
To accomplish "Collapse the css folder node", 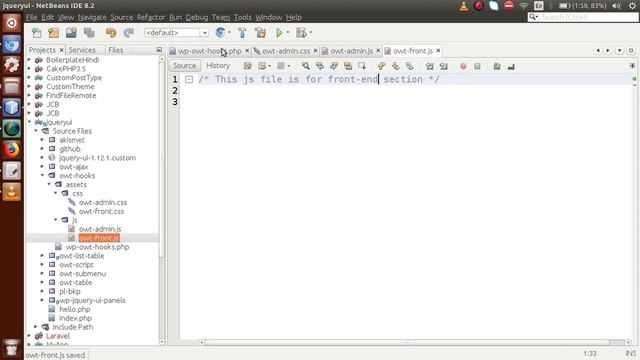I will 56,193.
